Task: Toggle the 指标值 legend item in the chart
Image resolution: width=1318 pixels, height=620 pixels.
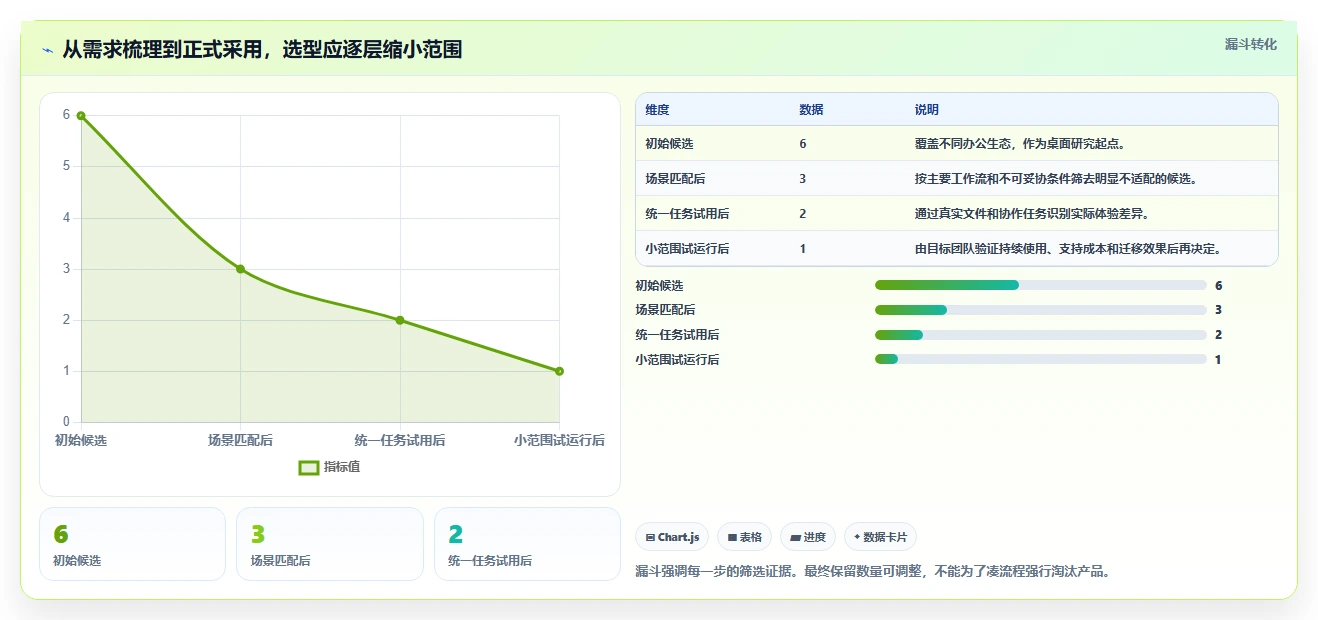Action: tap(329, 467)
